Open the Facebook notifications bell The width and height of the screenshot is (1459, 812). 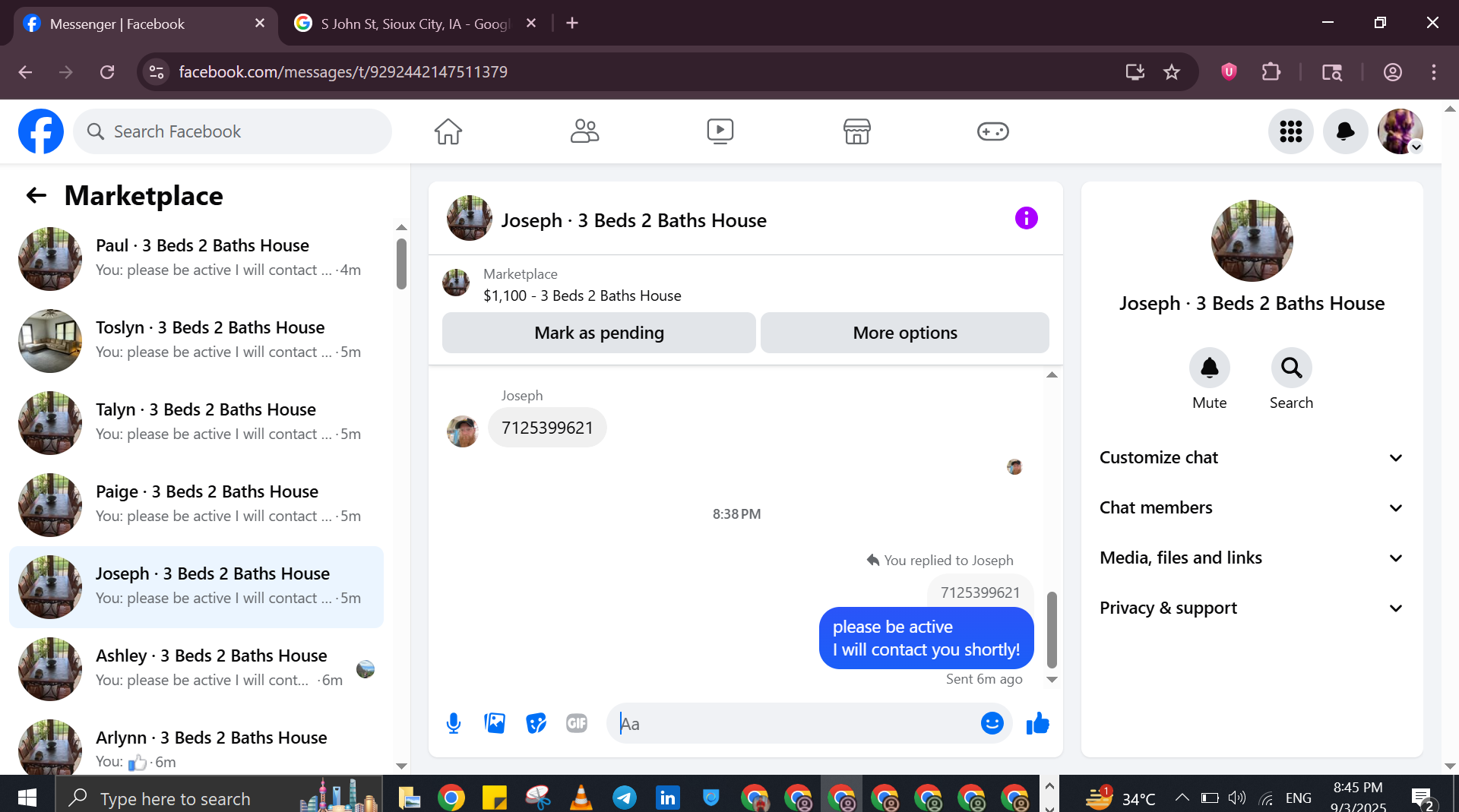(1346, 131)
